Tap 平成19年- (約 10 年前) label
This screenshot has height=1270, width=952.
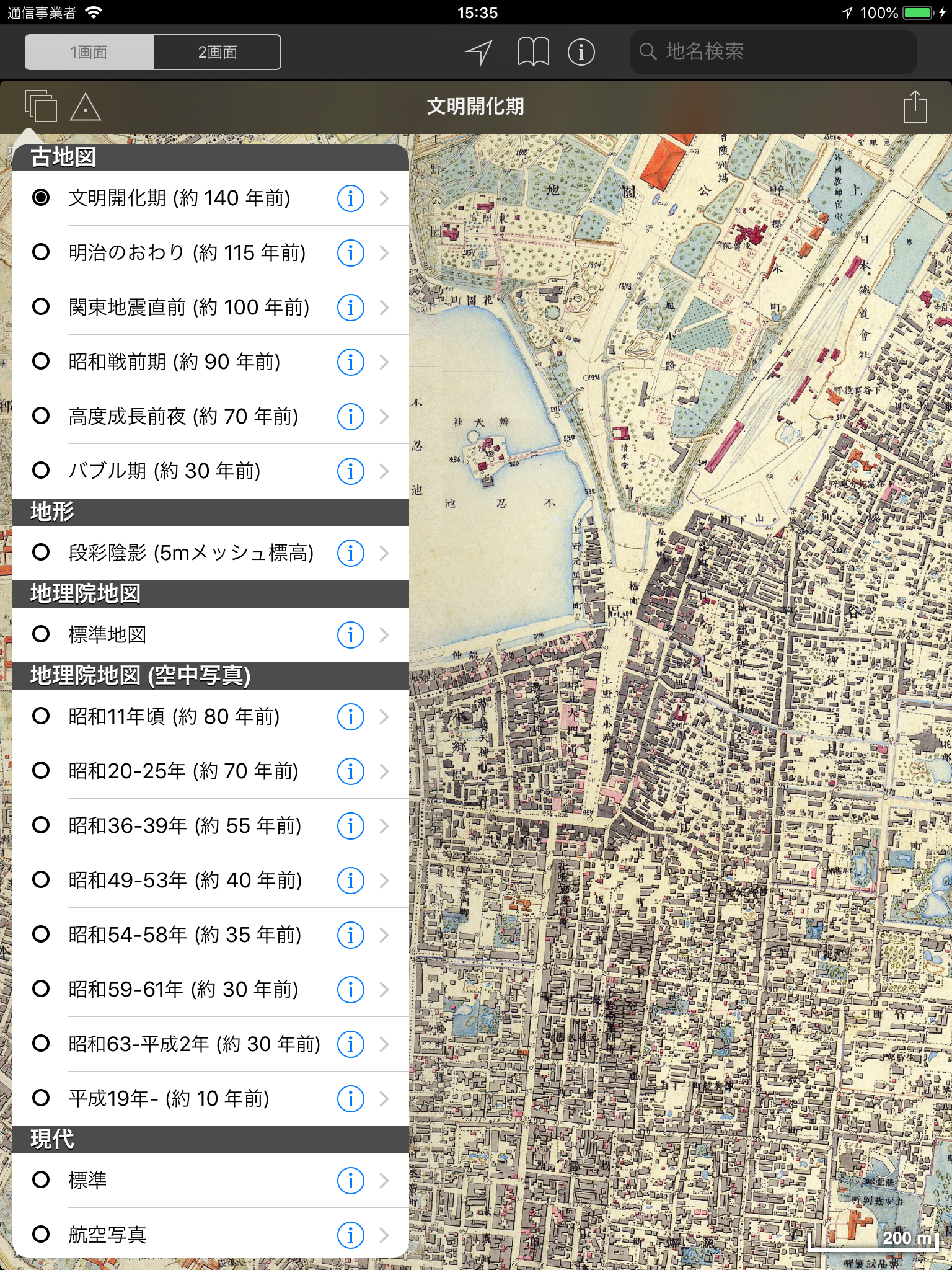[169, 1099]
